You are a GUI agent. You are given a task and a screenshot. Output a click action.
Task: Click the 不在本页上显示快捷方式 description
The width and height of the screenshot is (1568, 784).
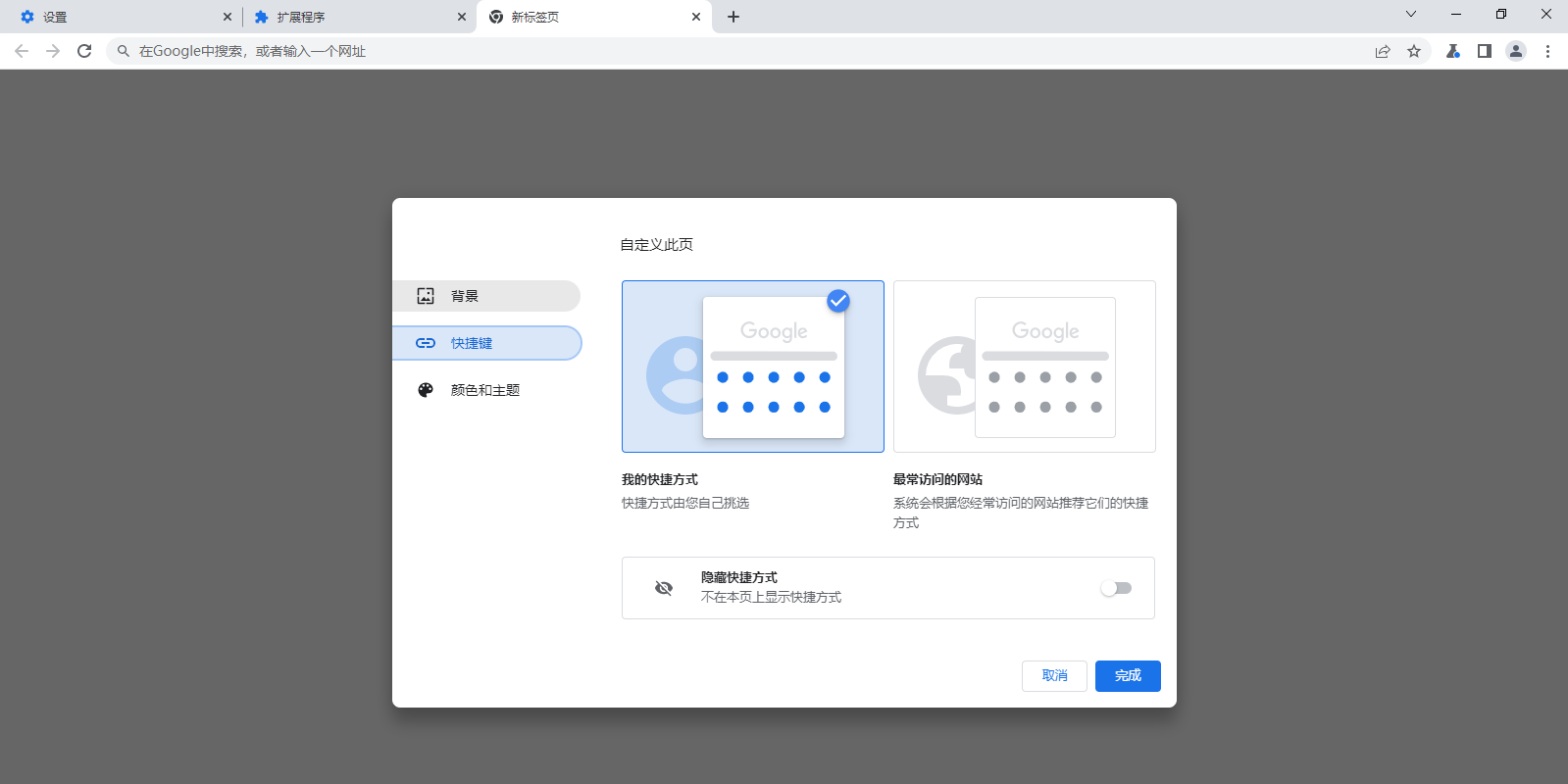point(772,597)
